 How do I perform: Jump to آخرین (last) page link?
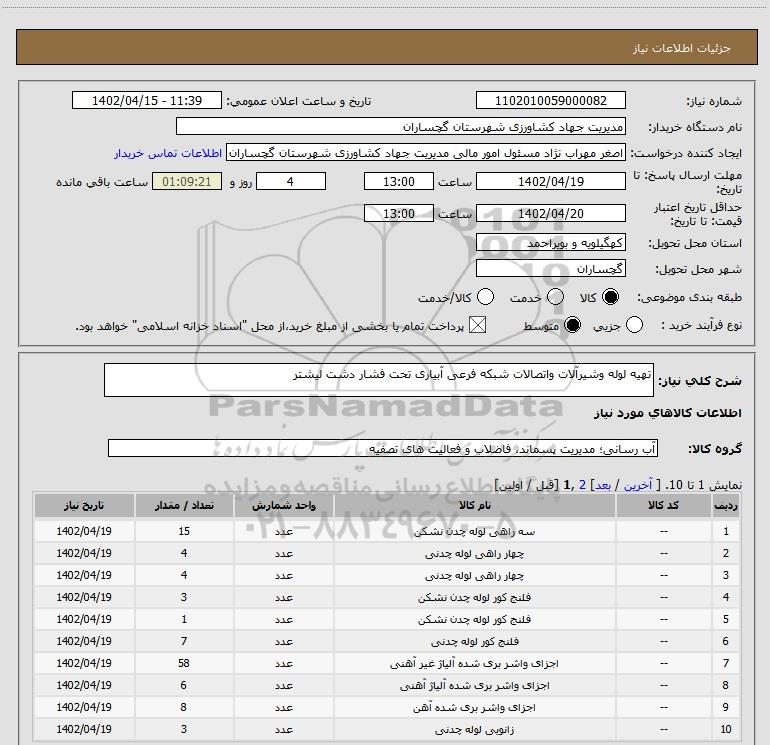[x=635, y=483]
